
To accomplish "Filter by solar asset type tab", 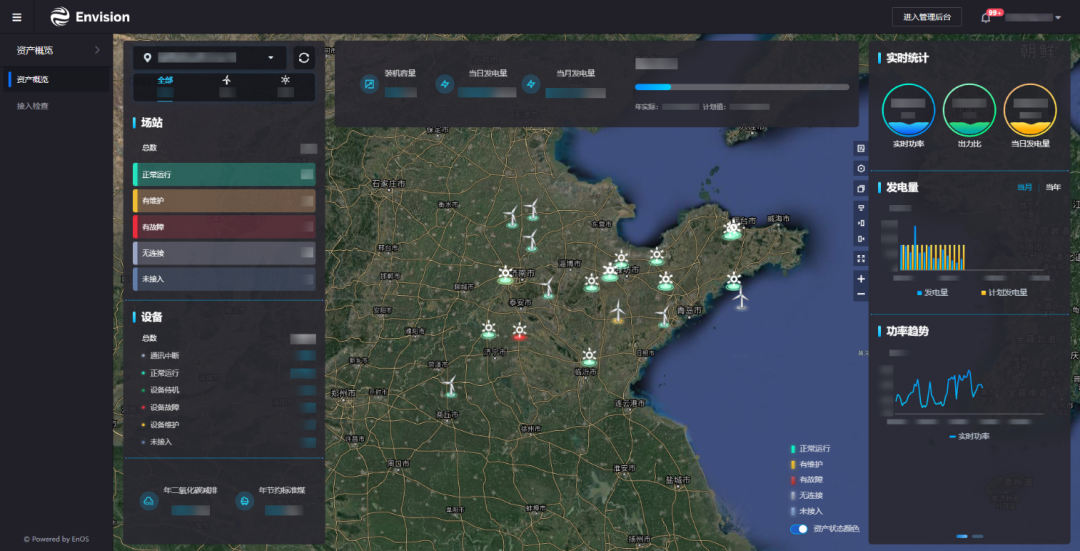I will tap(285, 80).
